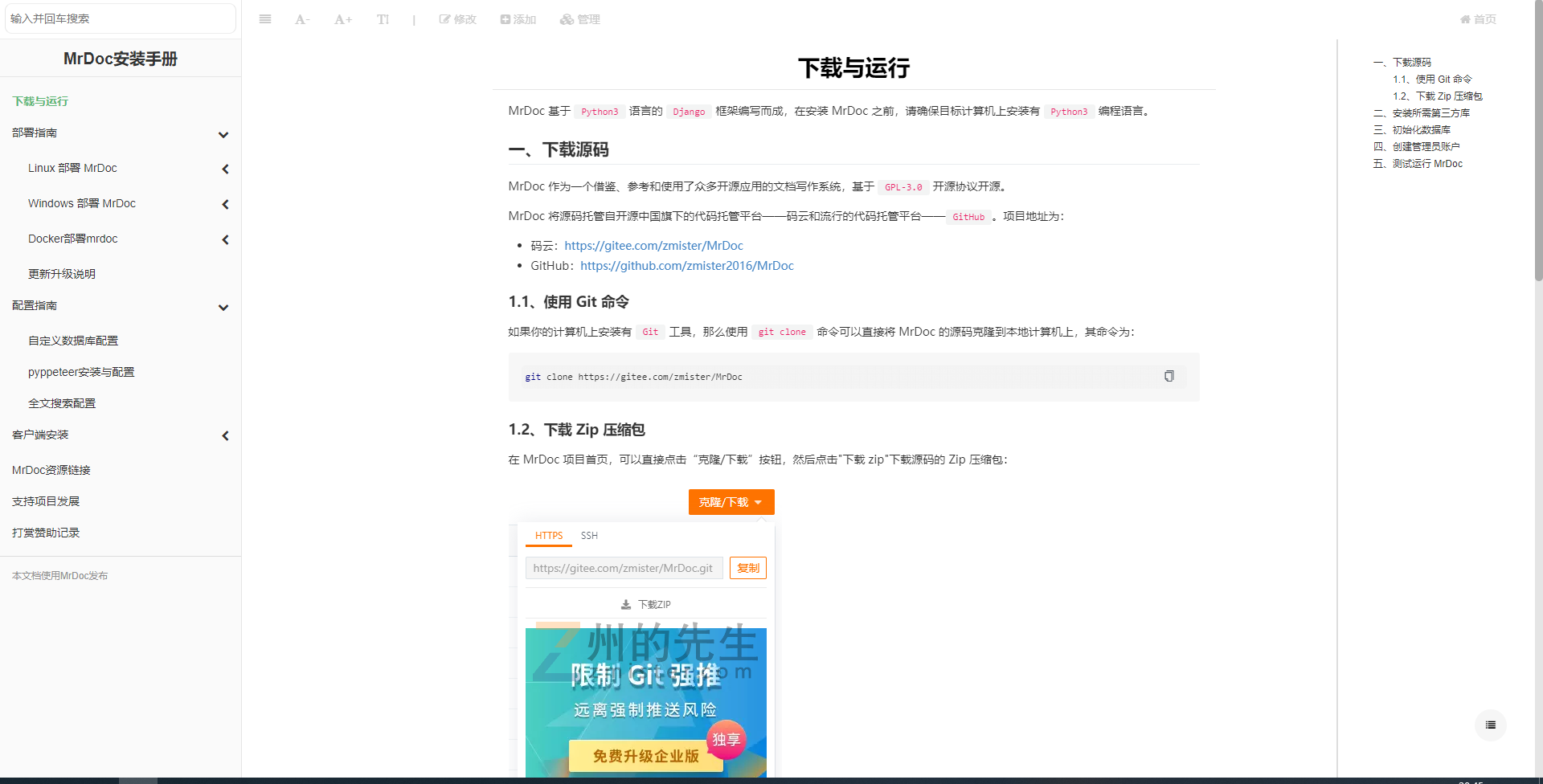The height and width of the screenshot is (784, 1543).
Task: Expand the 客户端安装 chevron
Action: [225, 435]
